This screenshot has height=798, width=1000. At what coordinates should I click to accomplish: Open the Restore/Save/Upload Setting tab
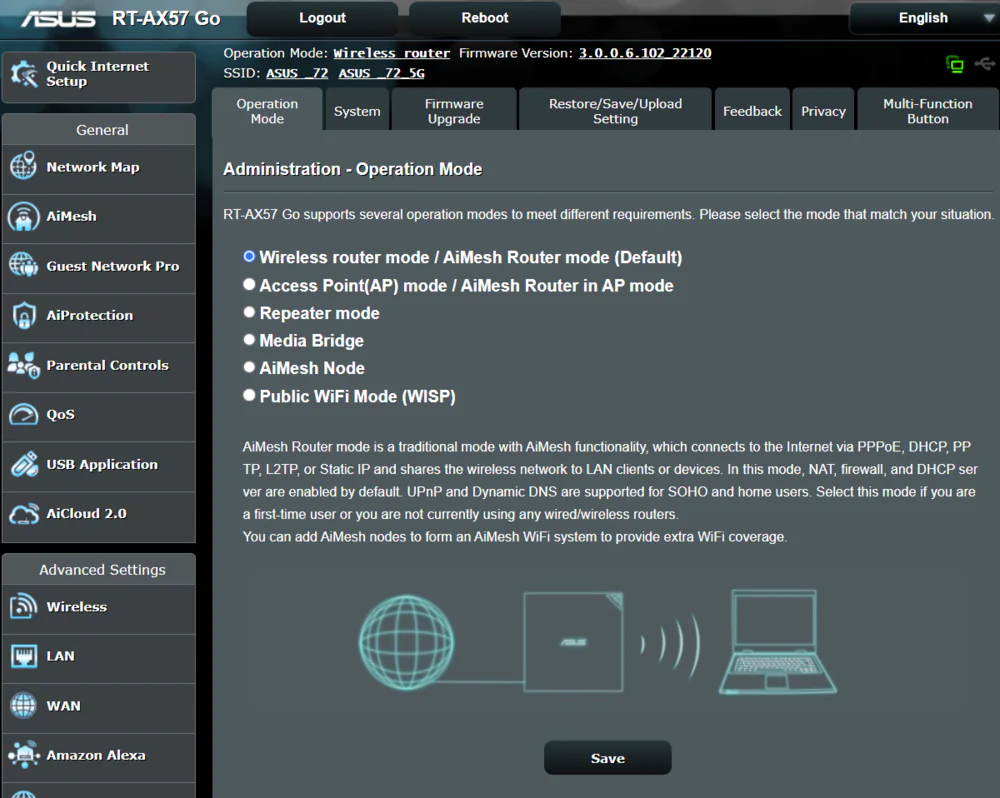(x=615, y=111)
